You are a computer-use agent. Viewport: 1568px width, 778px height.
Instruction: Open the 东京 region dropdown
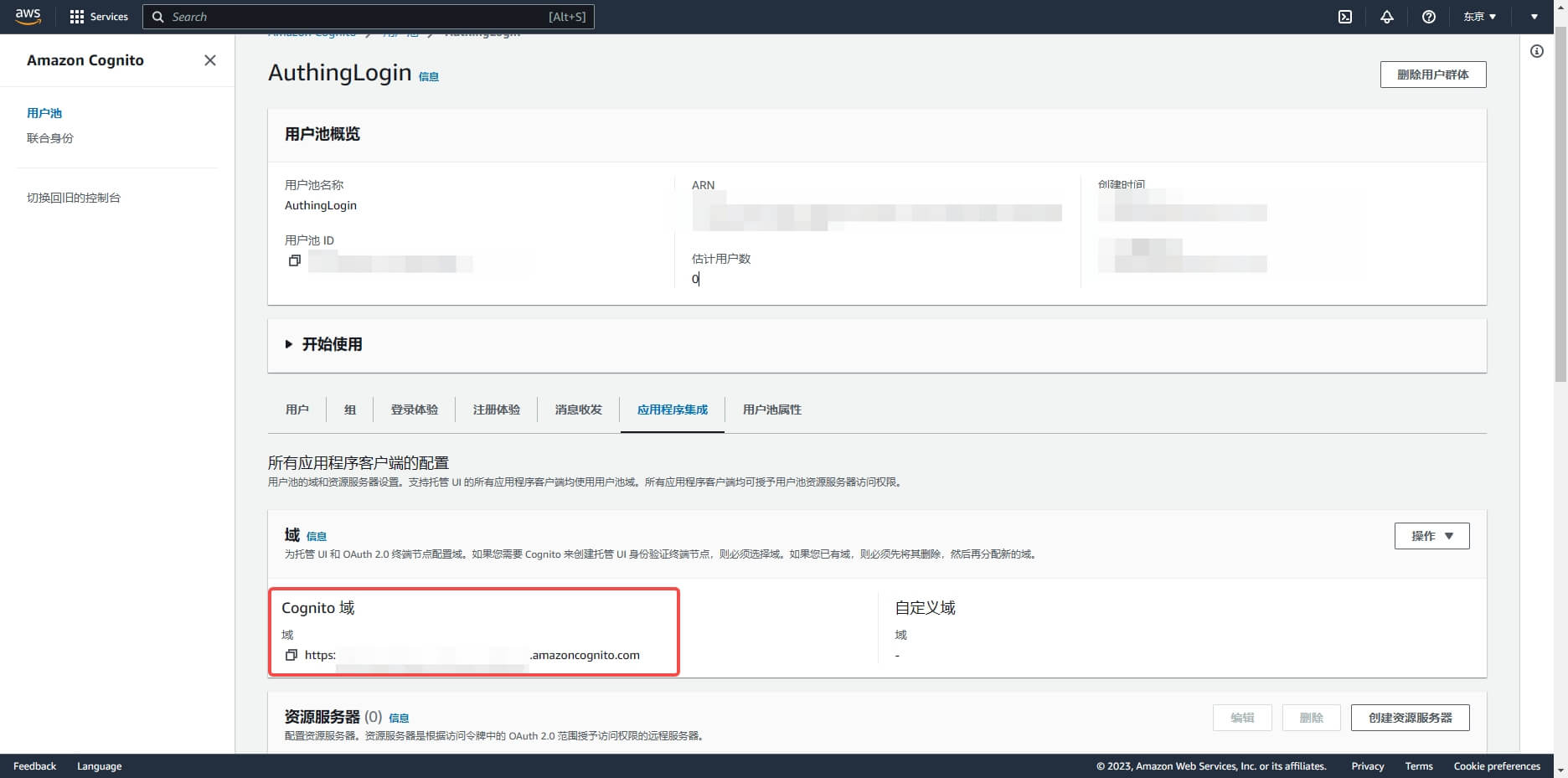pyautogui.click(x=1479, y=17)
